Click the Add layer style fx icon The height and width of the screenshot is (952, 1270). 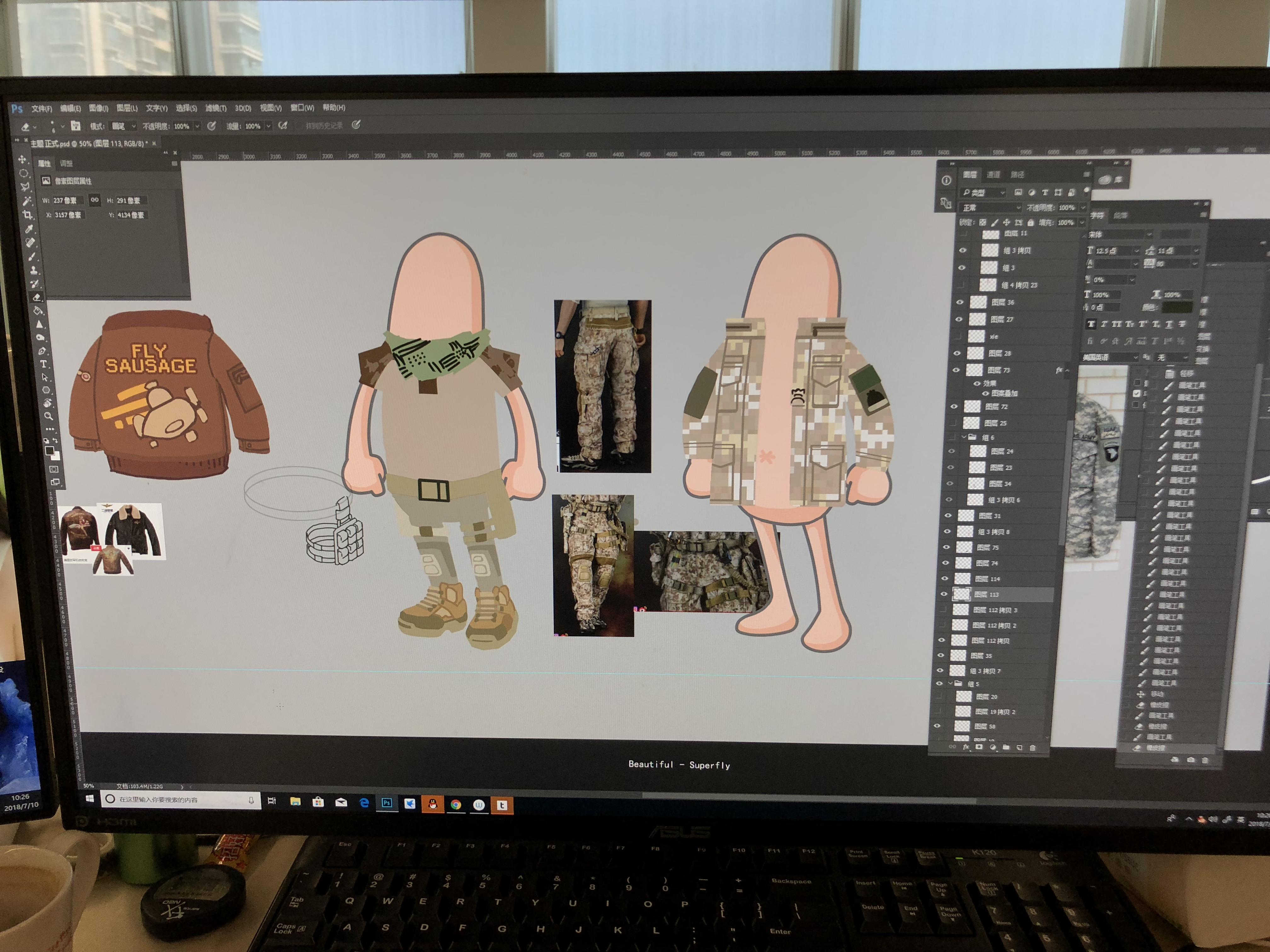click(966, 747)
